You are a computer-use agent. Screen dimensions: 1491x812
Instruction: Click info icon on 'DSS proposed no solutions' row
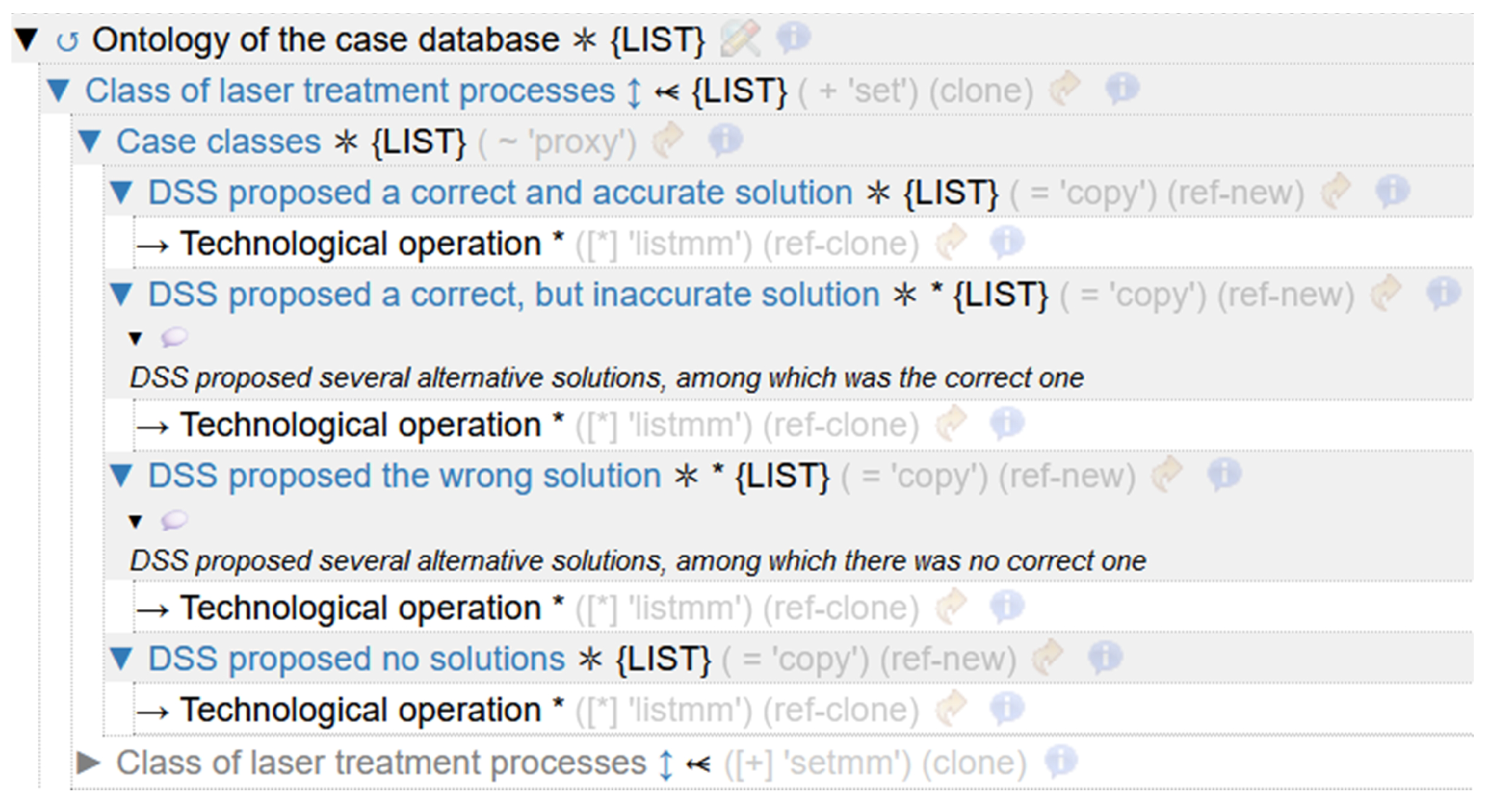tap(1105, 657)
